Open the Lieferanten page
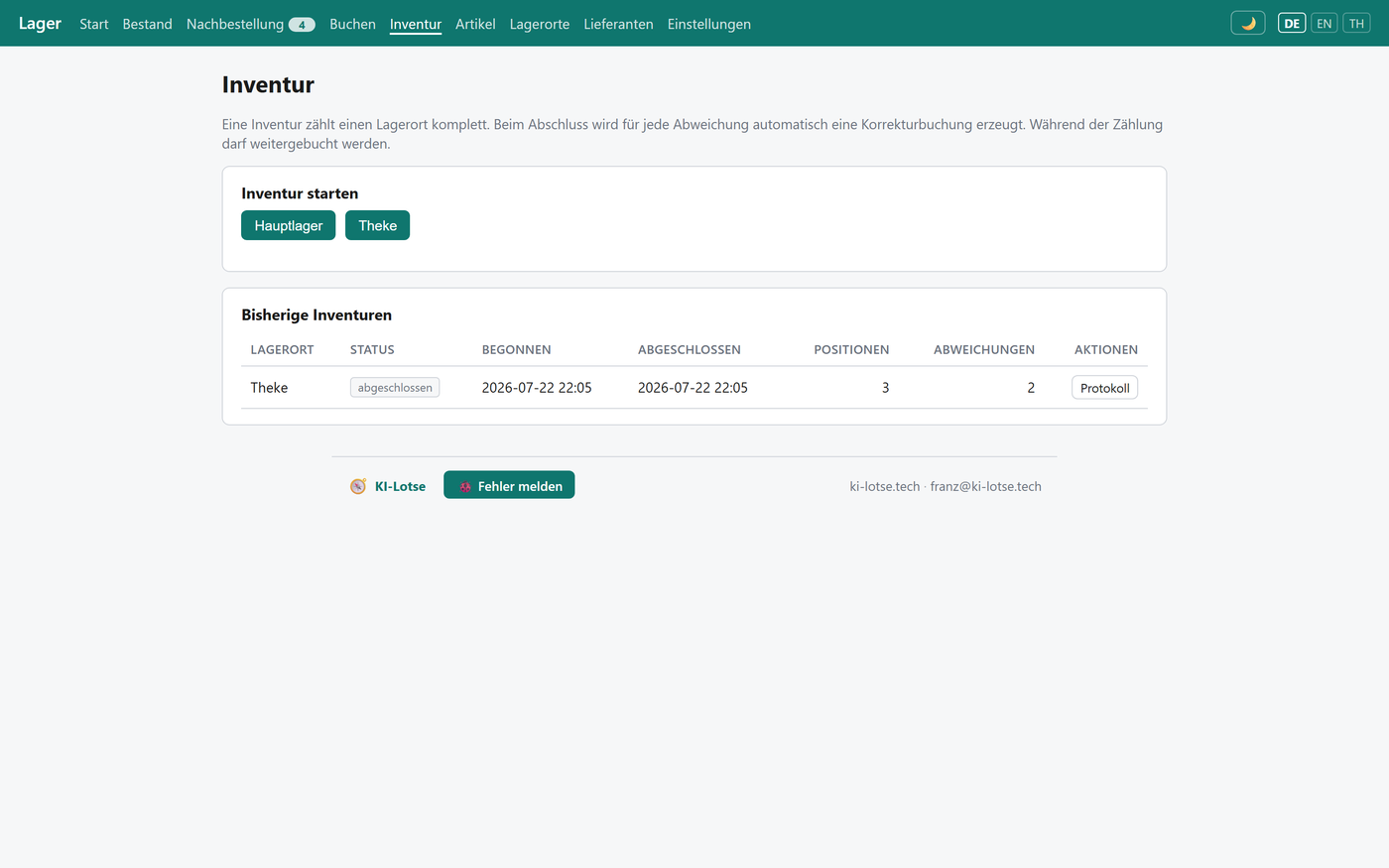 click(x=618, y=24)
